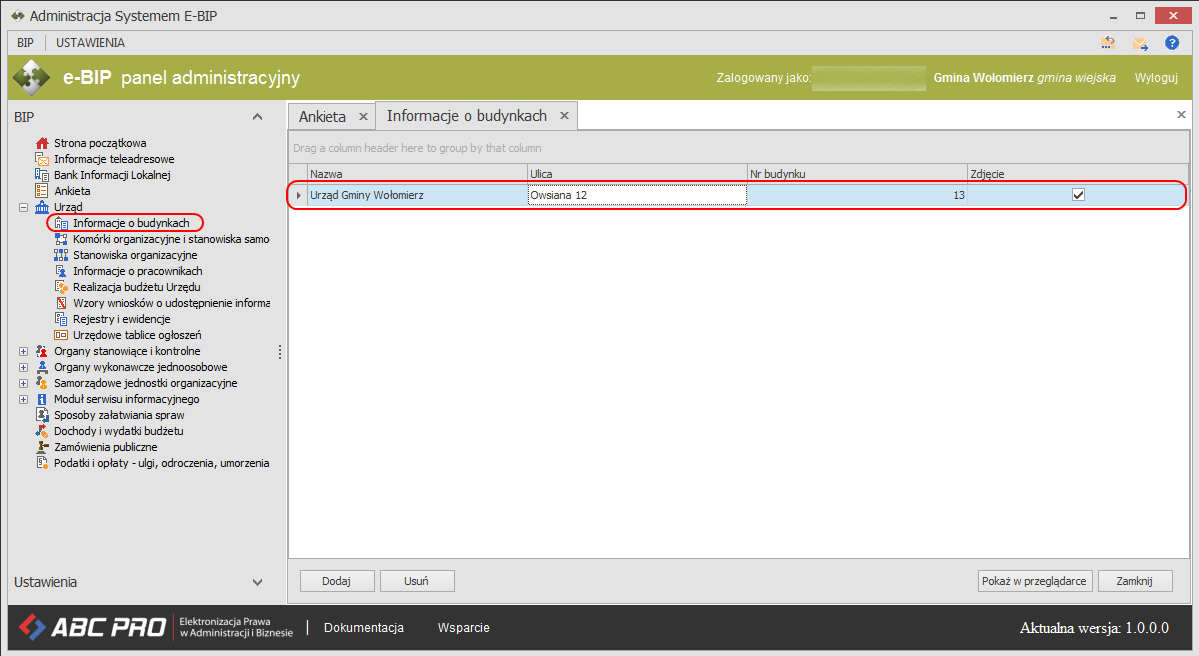Click the building number cell 13
This screenshot has width=1199, height=656.
(857, 195)
